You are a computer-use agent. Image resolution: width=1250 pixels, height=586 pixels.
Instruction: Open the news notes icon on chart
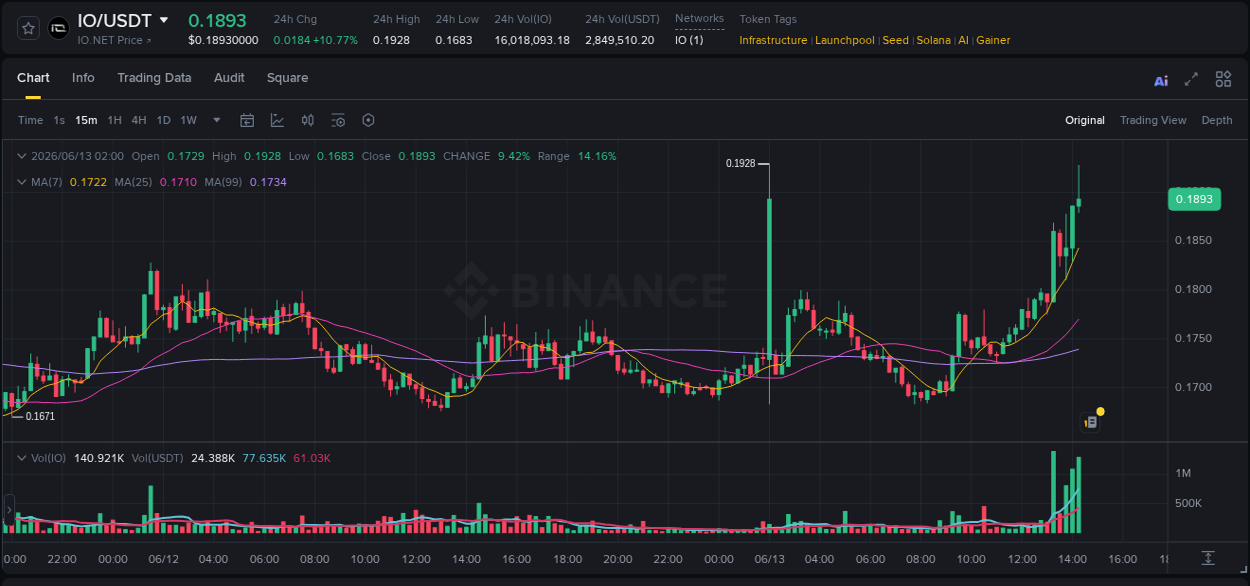[1091, 422]
